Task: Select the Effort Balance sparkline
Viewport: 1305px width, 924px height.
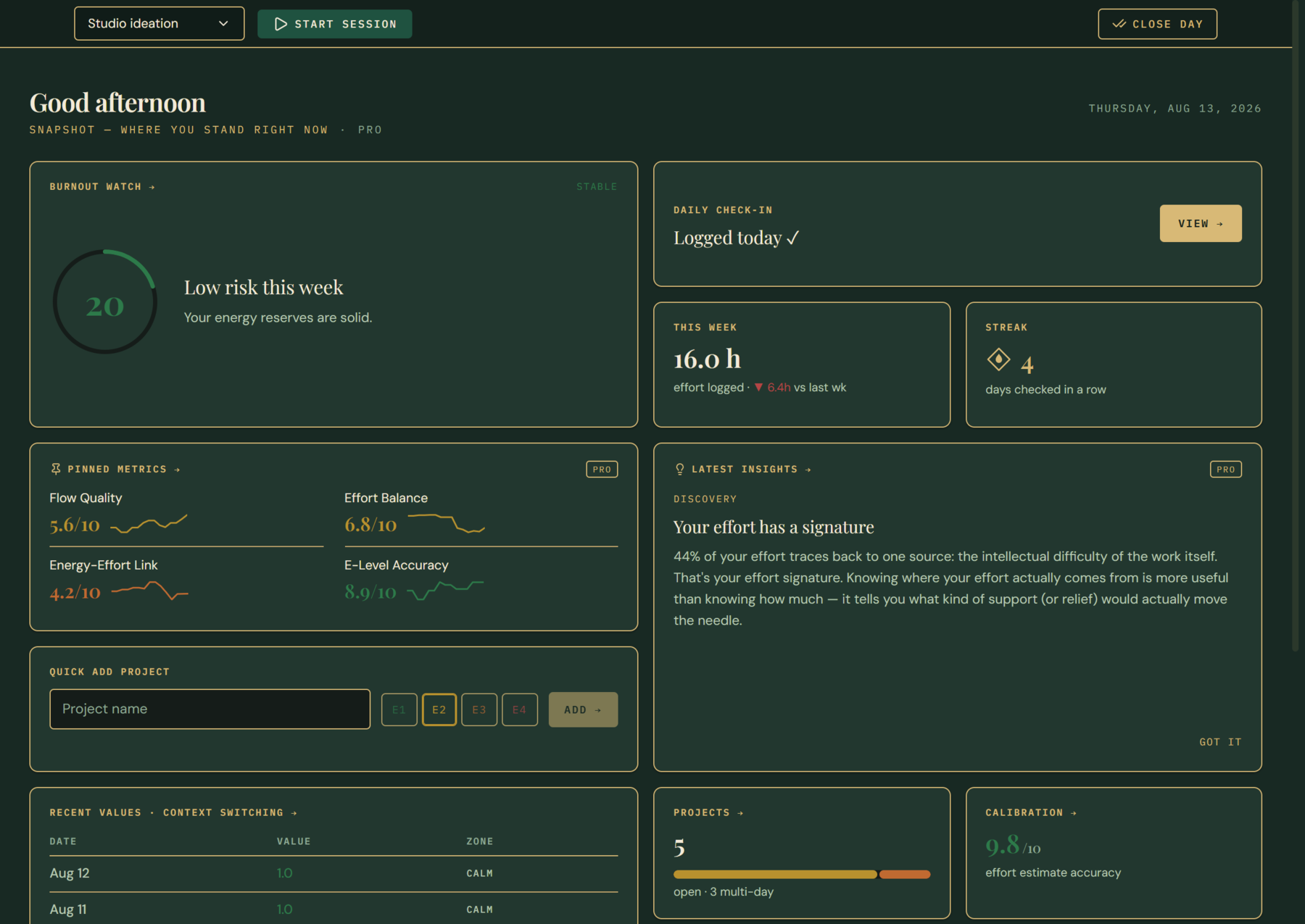Action: [x=446, y=523]
